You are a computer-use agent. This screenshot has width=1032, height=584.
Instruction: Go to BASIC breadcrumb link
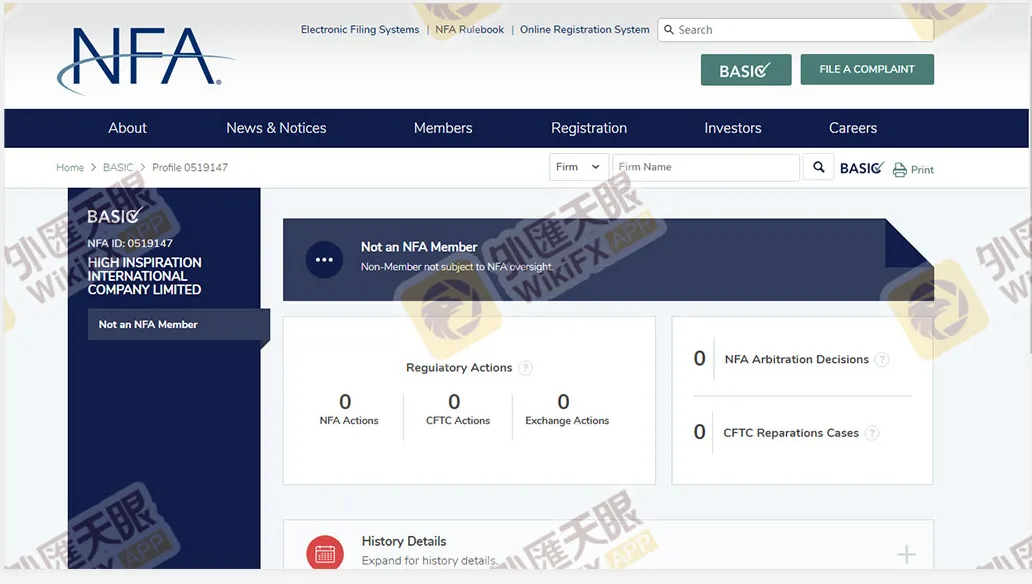click(118, 167)
